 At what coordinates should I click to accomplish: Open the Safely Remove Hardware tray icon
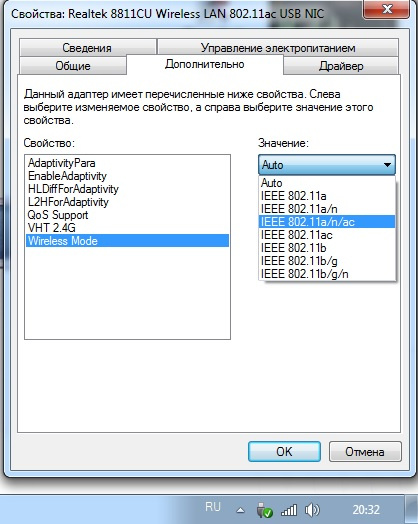(x=265, y=510)
